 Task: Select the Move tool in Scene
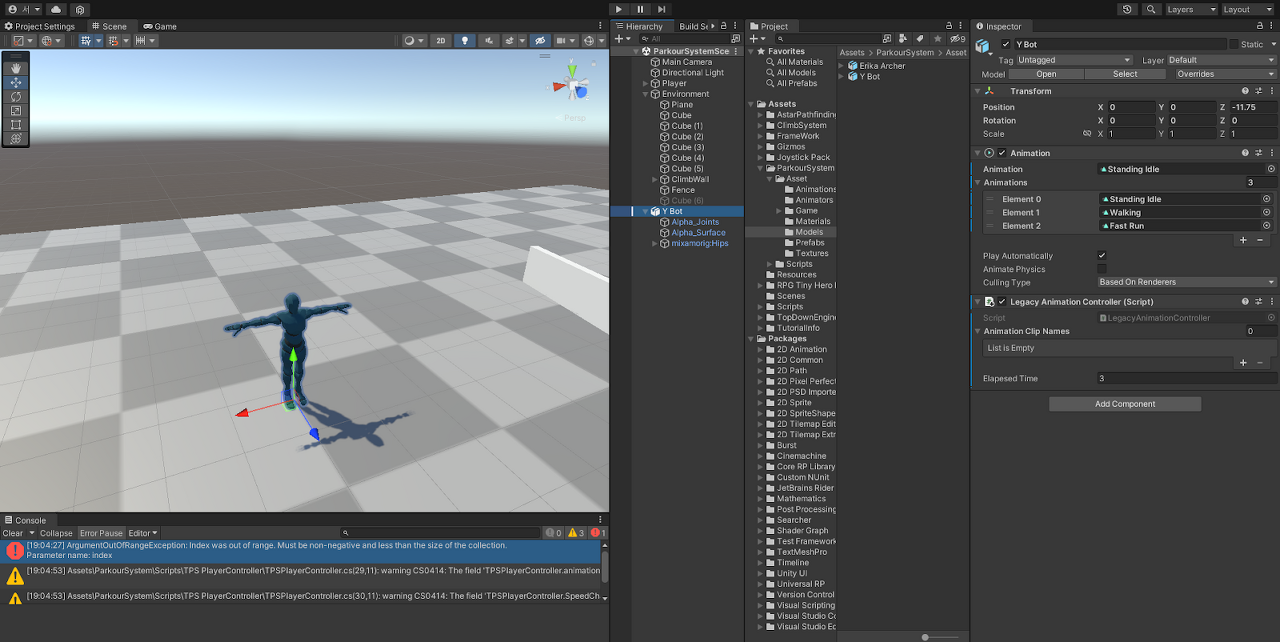tap(16, 82)
